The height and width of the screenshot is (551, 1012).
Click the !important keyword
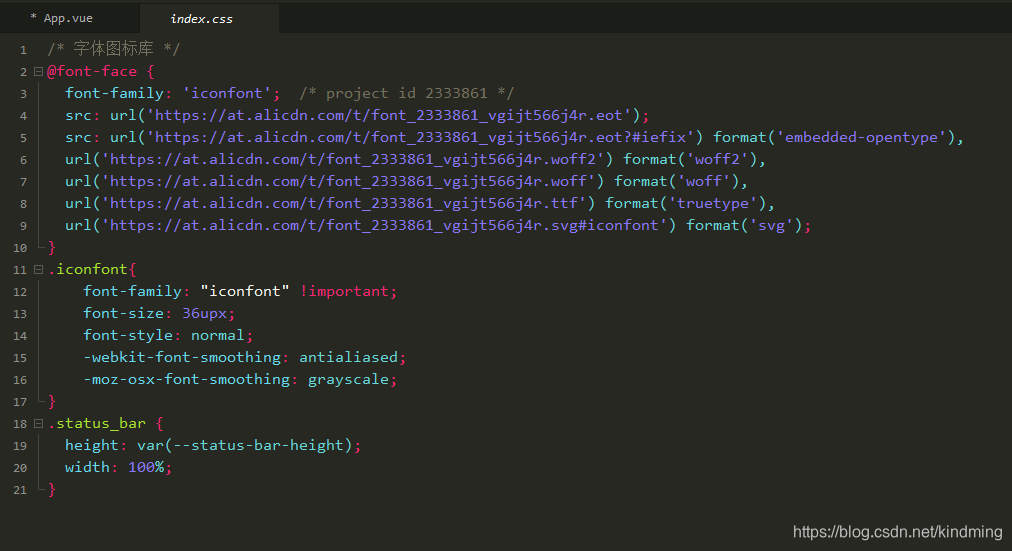coord(344,291)
